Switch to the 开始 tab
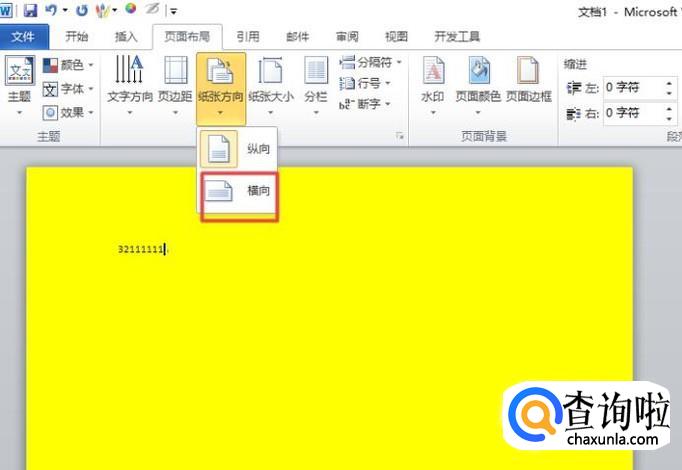 (x=77, y=37)
